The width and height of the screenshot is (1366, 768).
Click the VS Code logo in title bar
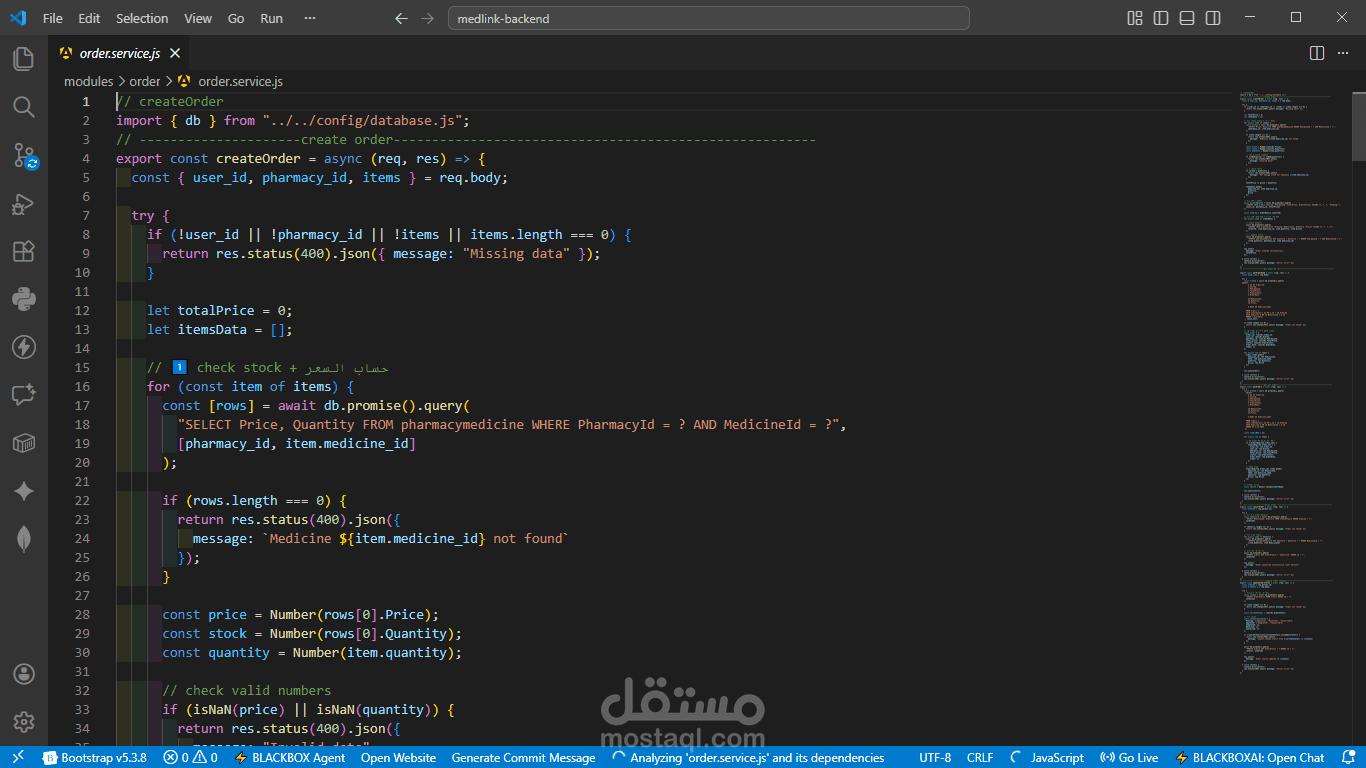(x=18, y=18)
